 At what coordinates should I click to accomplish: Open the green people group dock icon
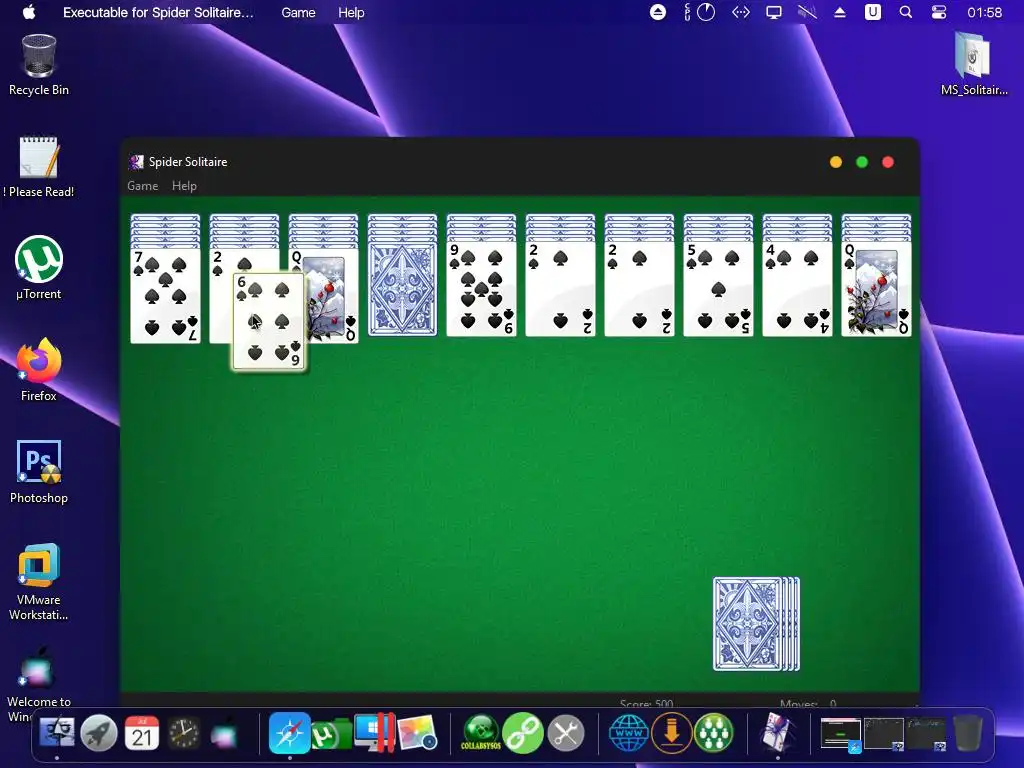(x=713, y=734)
